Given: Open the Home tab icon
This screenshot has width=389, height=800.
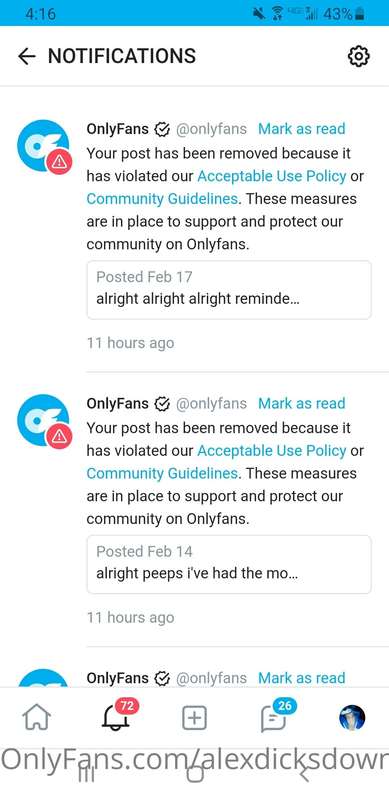Looking at the screenshot, I should tap(37, 718).
